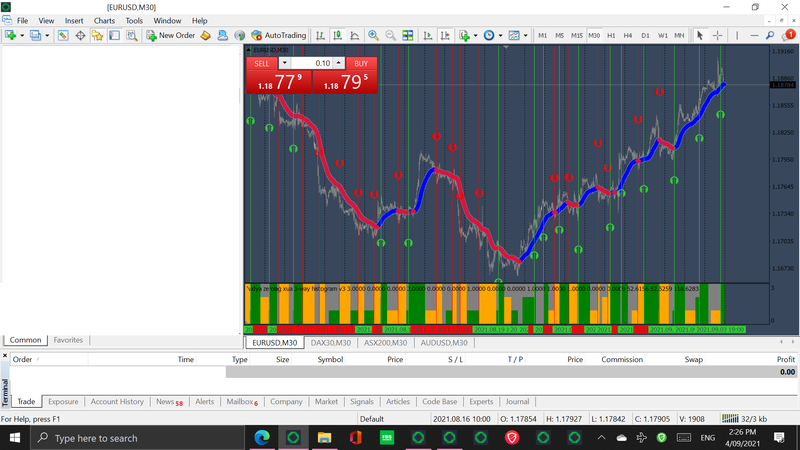Open the notifications chat bubble icon
800x450 pixels.
click(789, 35)
